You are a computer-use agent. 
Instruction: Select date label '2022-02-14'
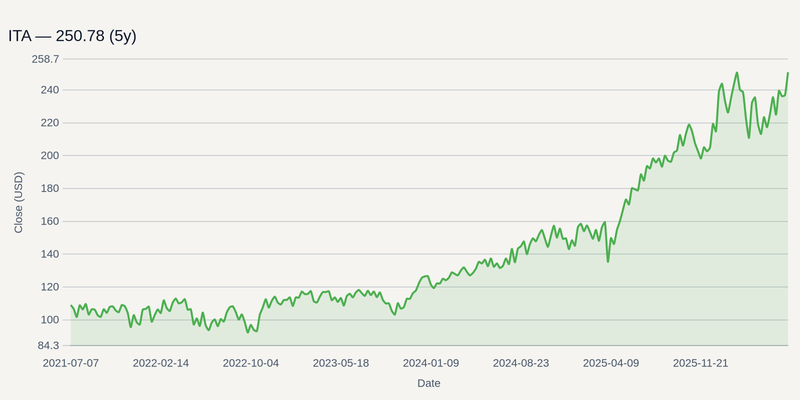click(x=161, y=363)
